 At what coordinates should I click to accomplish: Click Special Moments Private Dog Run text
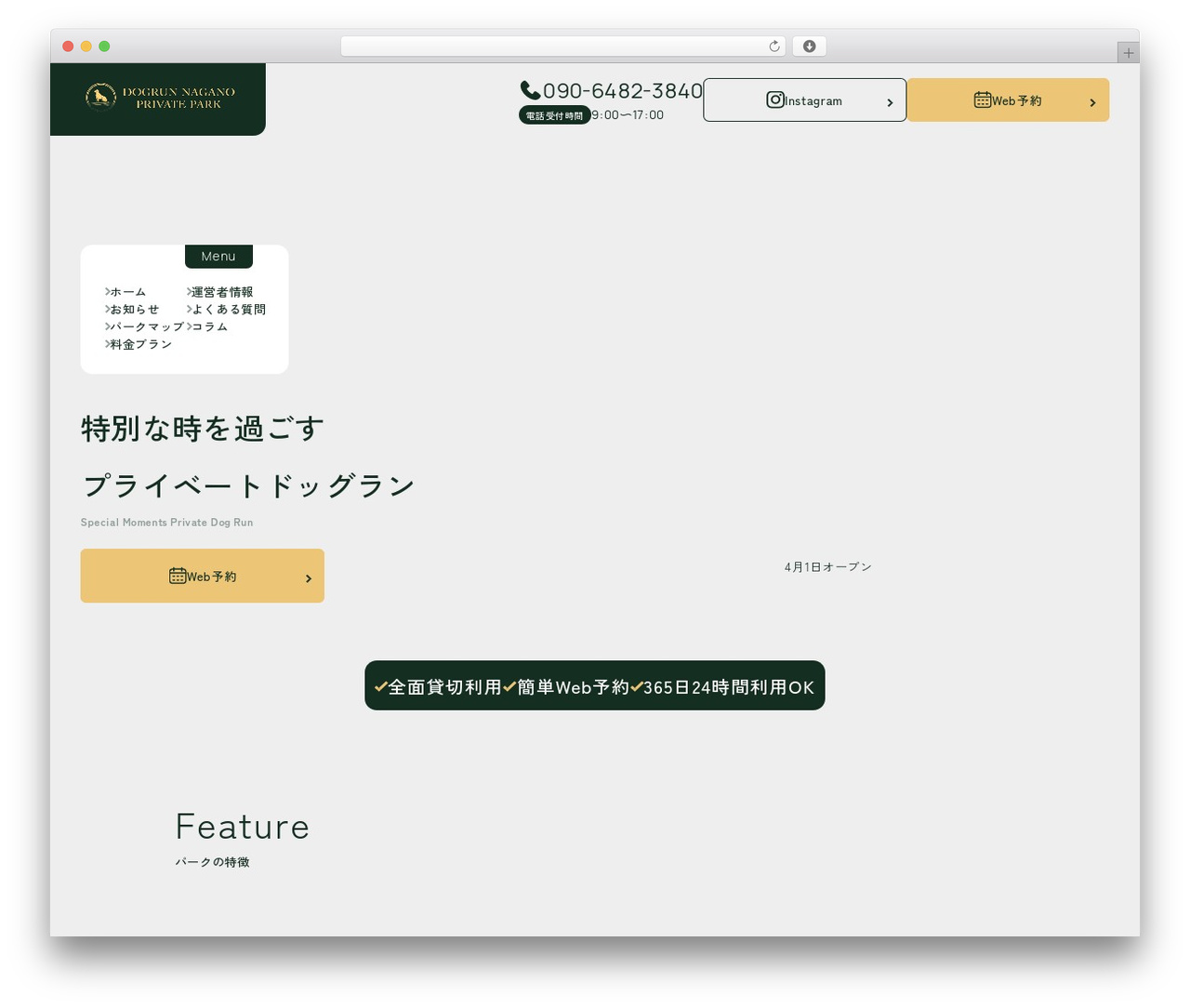[x=166, y=523]
